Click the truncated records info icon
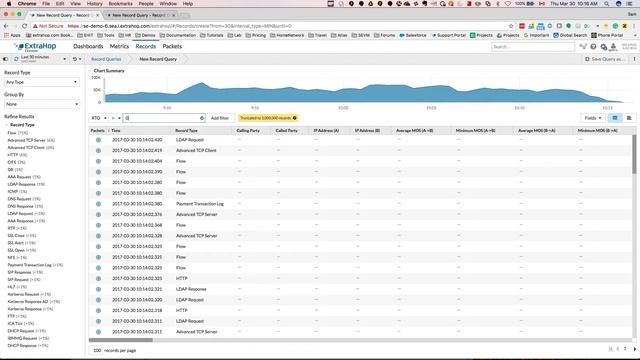This screenshot has width=640, height=360. coord(295,118)
